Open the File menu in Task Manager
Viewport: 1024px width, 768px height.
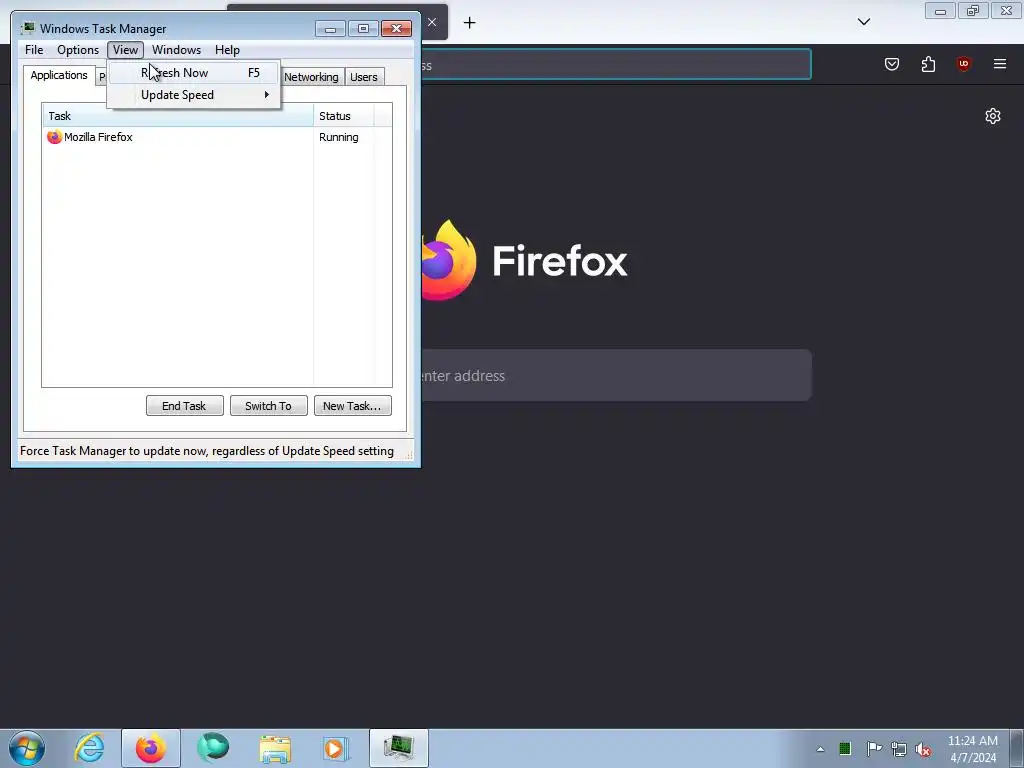point(34,50)
